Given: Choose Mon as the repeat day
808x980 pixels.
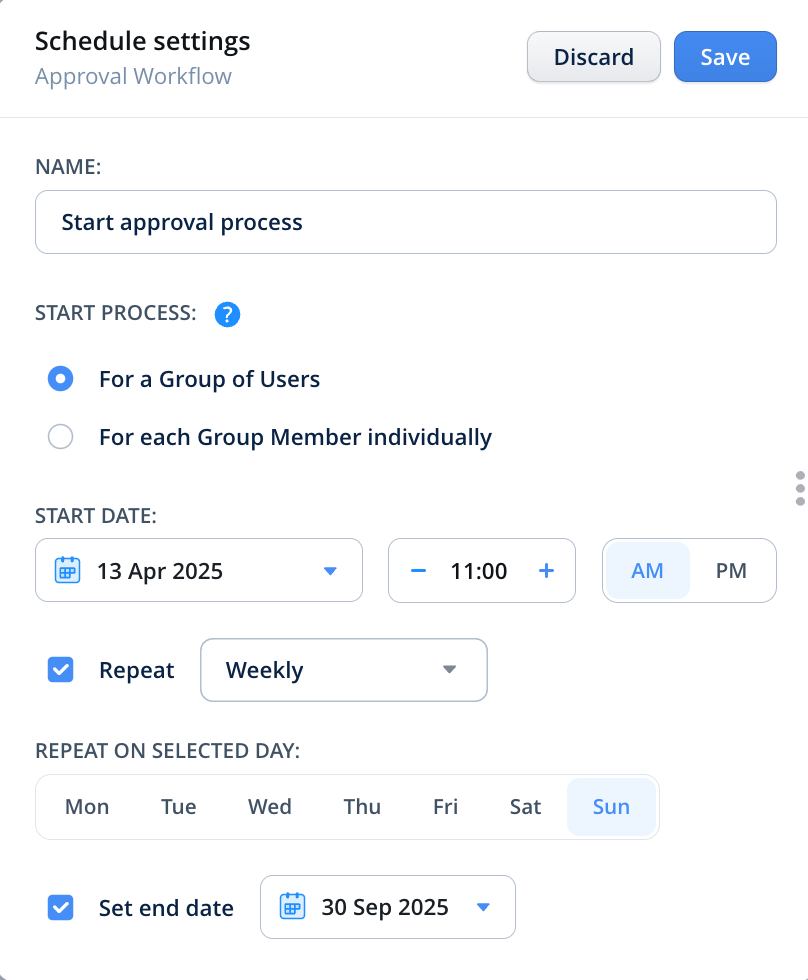Looking at the screenshot, I should 87,807.
